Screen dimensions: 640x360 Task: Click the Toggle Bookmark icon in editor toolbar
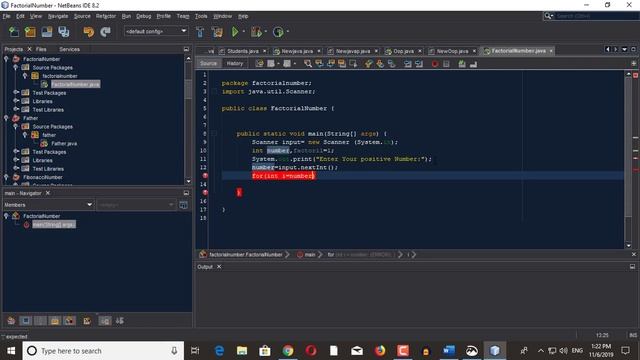391,63
